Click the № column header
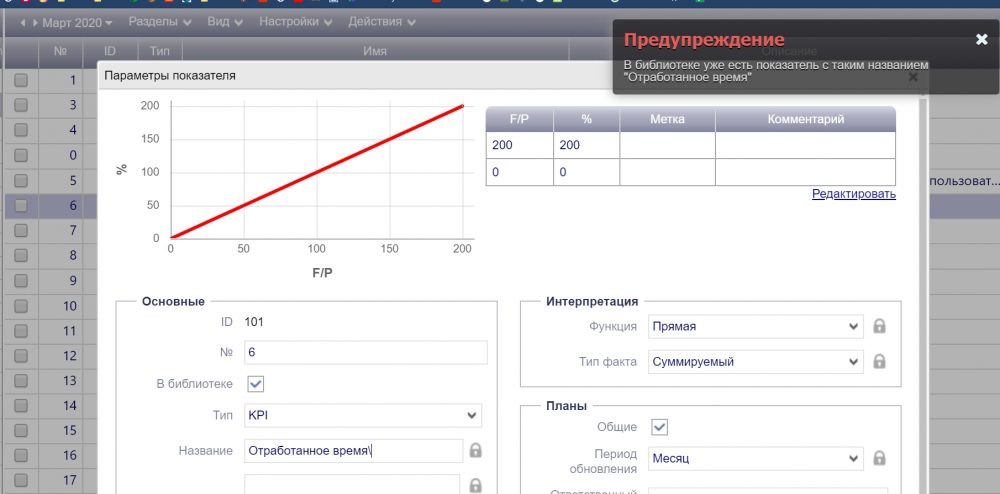 [61, 51]
